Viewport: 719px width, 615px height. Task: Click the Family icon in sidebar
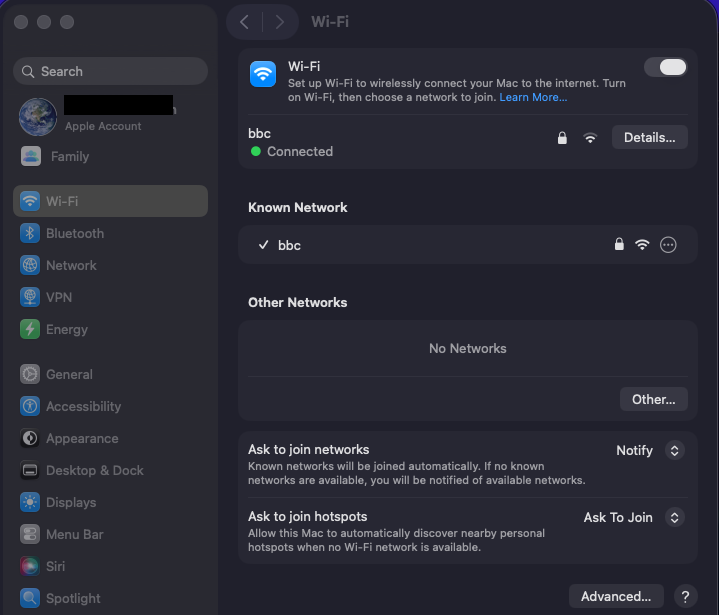pos(31,156)
